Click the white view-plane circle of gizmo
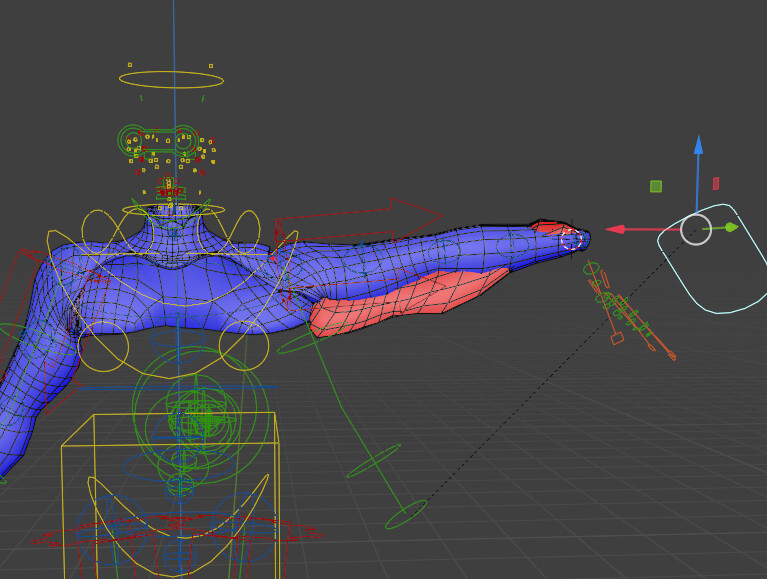The image size is (767, 579). point(696,229)
